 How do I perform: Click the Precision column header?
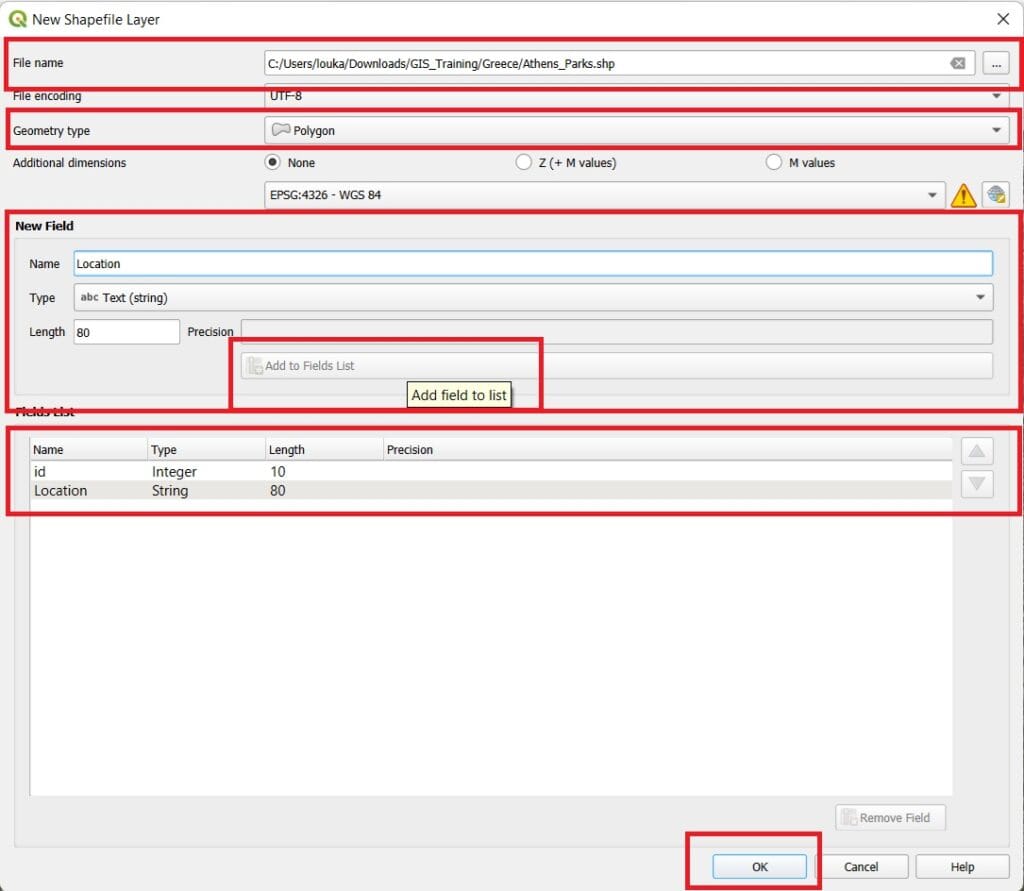coord(667,449)
